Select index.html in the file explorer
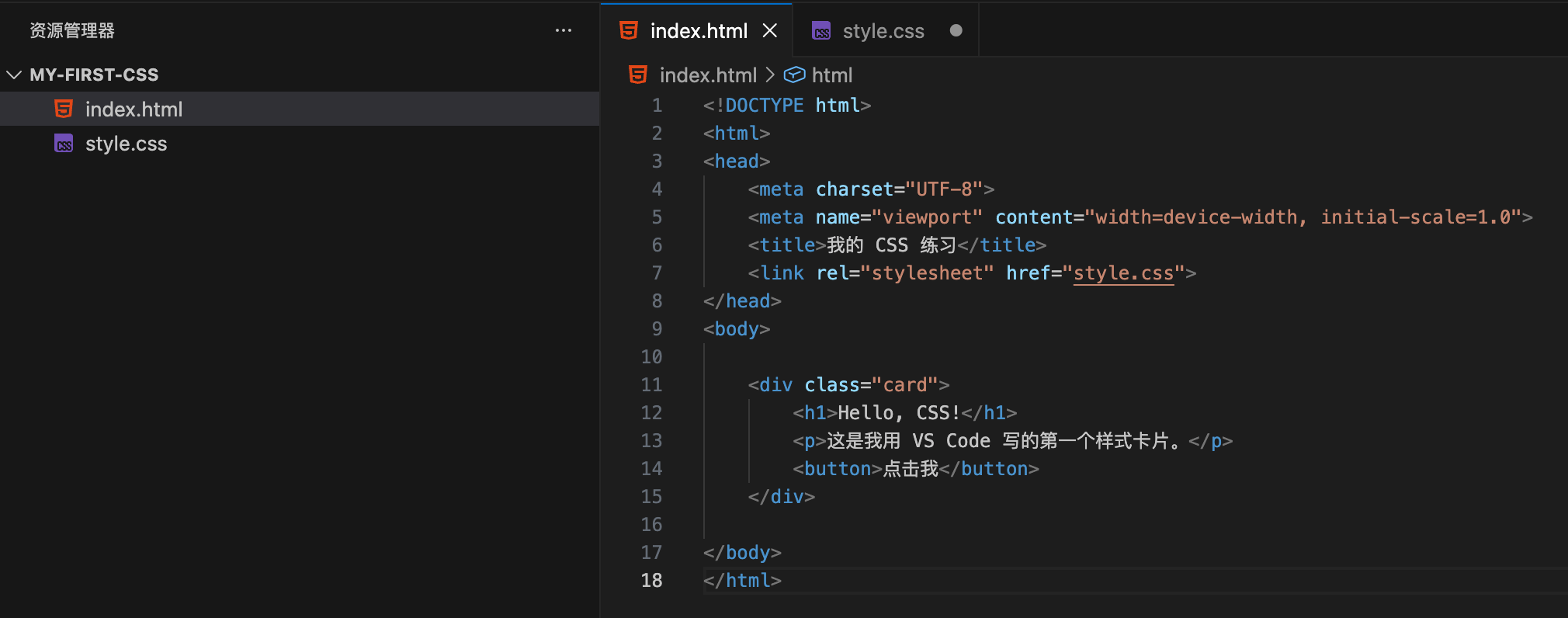 (x=134, y=109)
